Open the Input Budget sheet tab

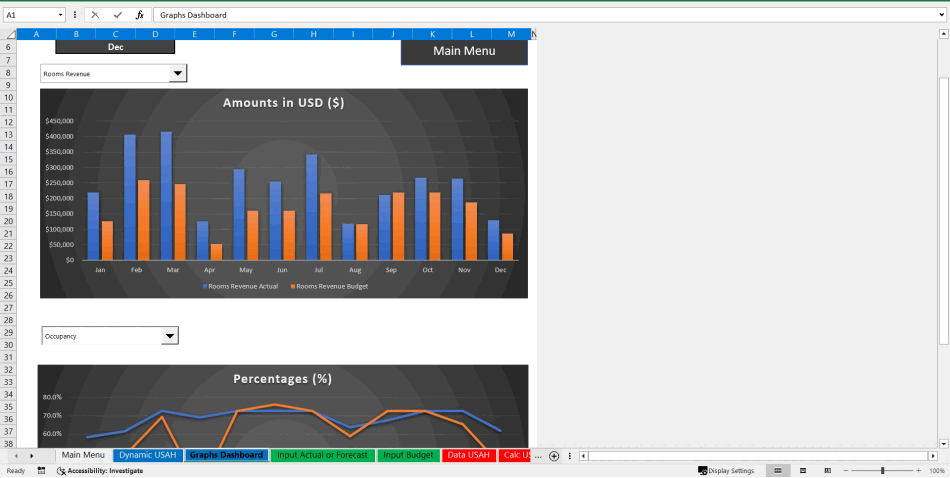408,455
